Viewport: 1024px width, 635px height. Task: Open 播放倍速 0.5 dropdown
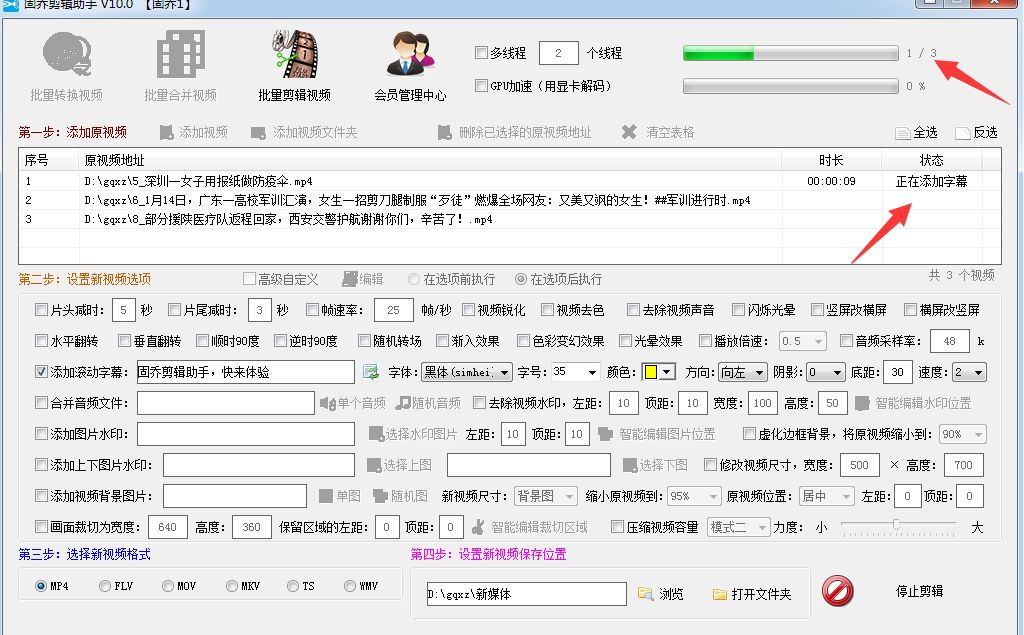point(803,341)
